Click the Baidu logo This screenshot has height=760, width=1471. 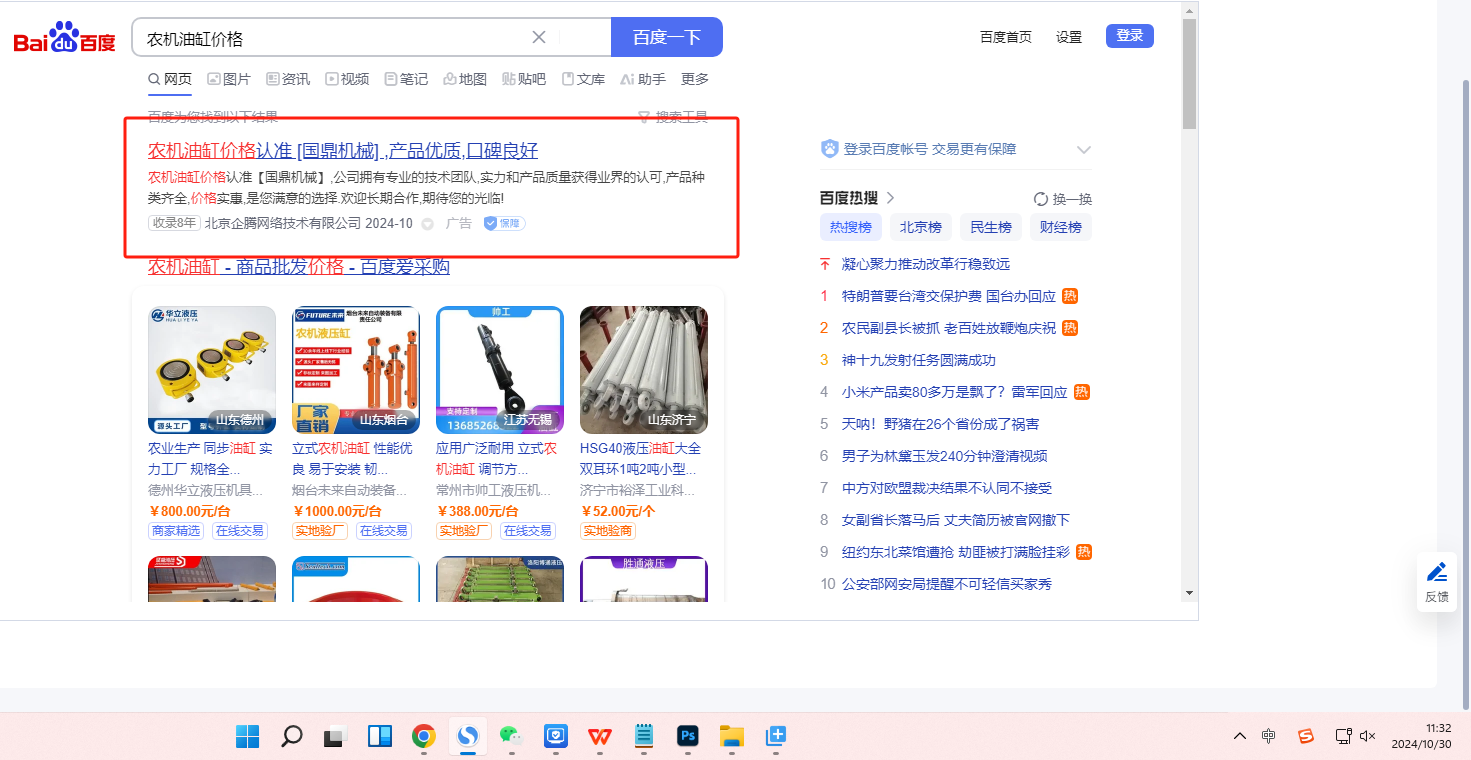click(64, 38)
